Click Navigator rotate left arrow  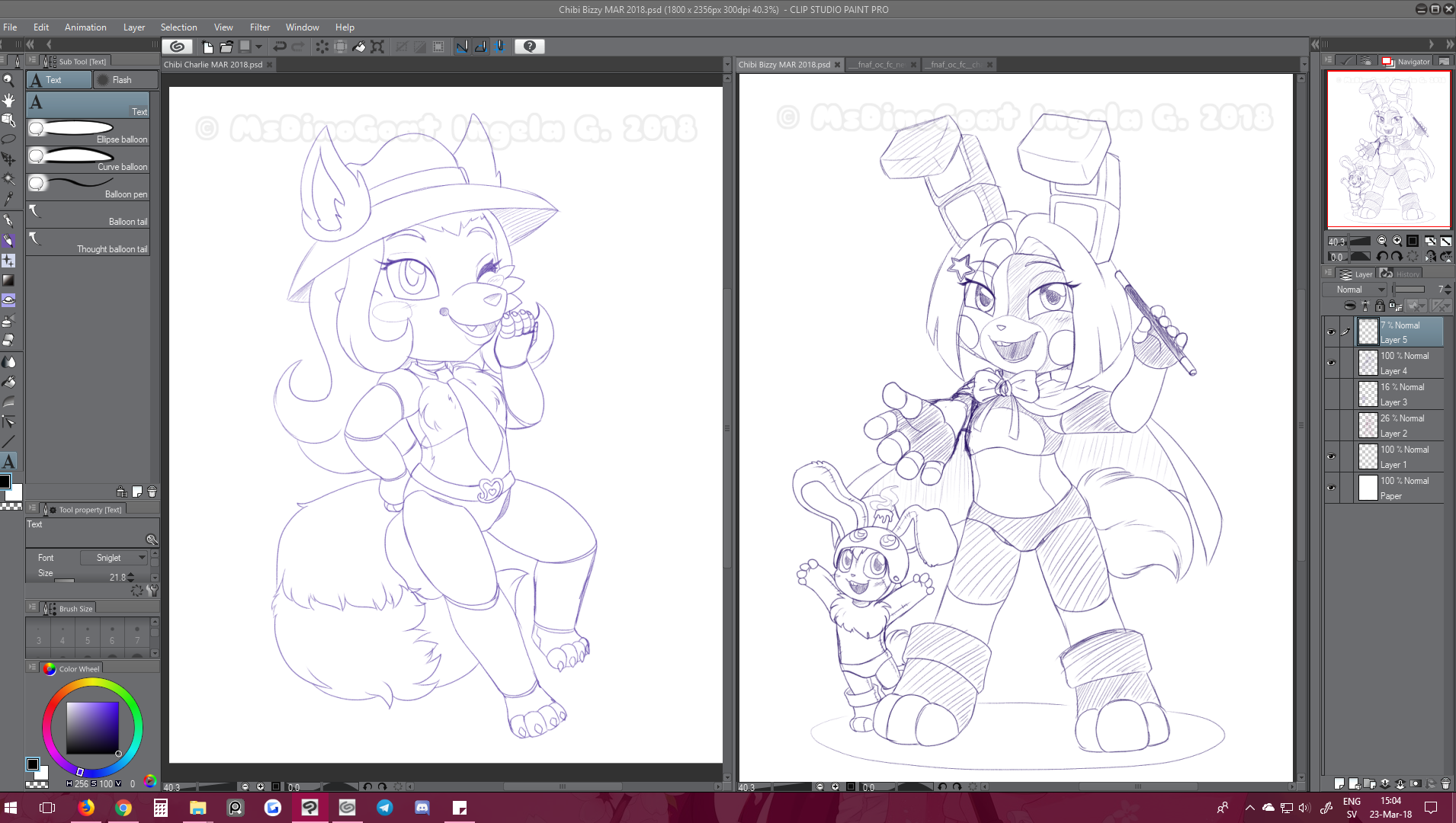coord(1382,257)
